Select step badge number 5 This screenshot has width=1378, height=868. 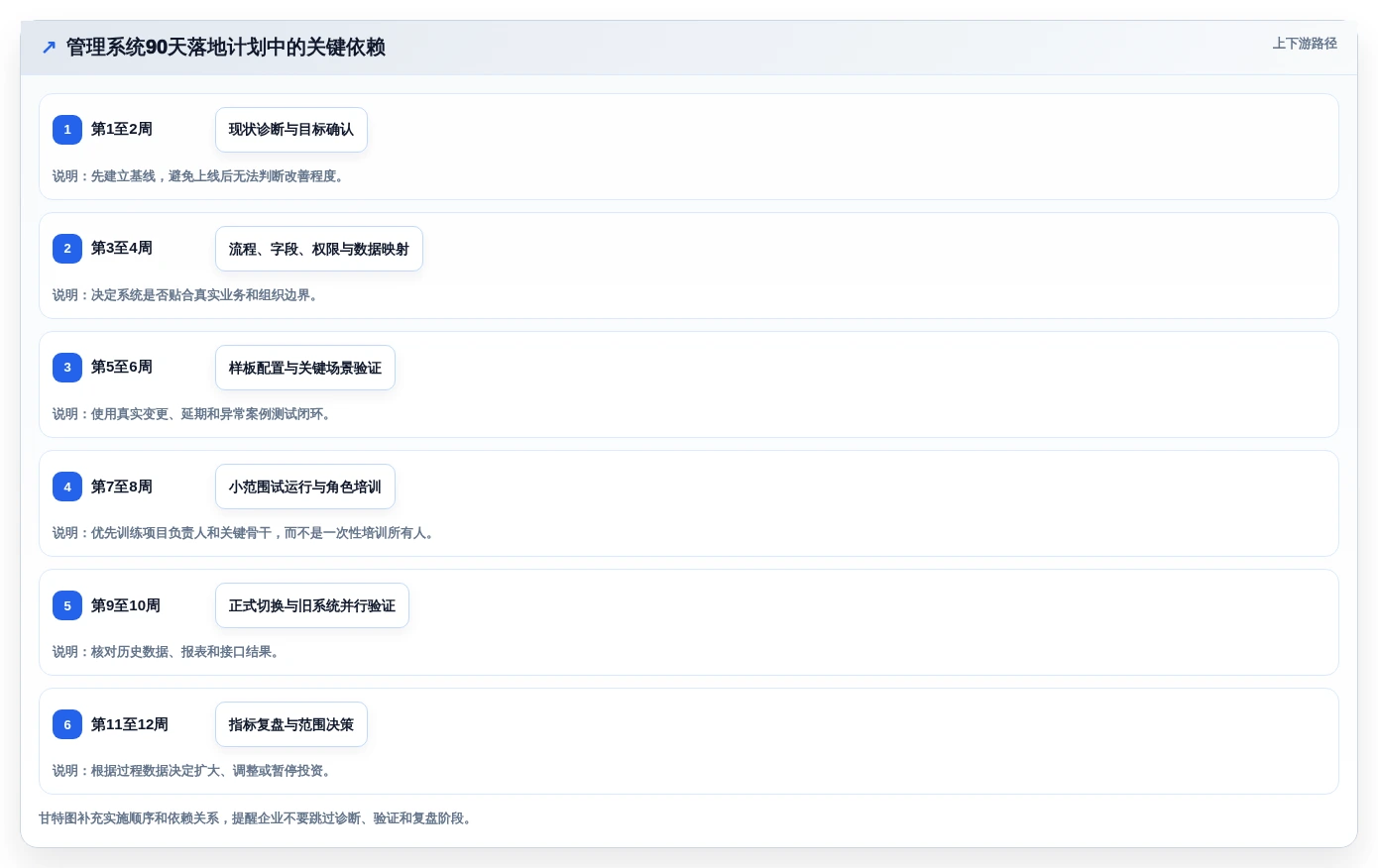point(67,605)
